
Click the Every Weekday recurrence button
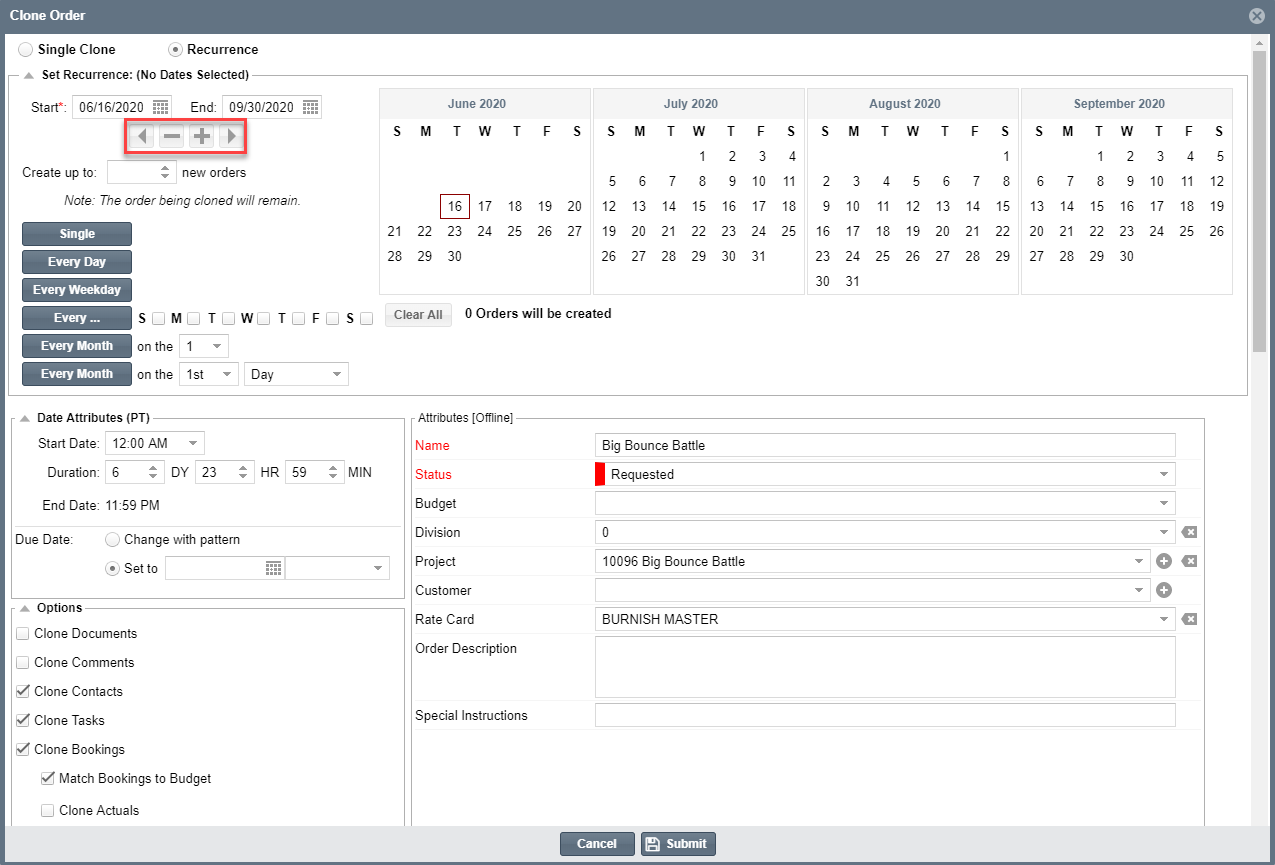(77, 290)
